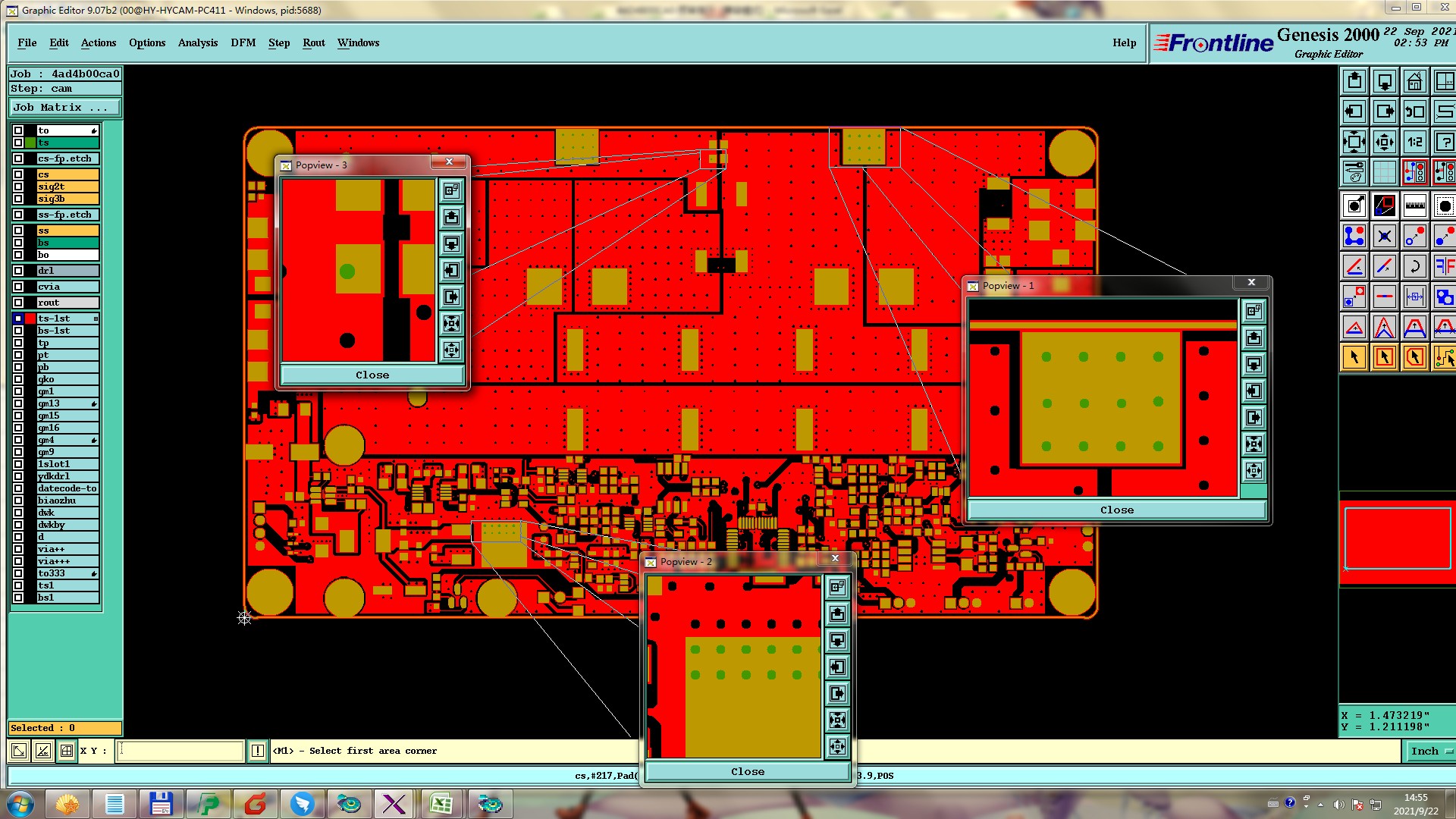
Task: Enable the checkbox for layer gko
Action: pyautogui.click(x=18, y=379)
